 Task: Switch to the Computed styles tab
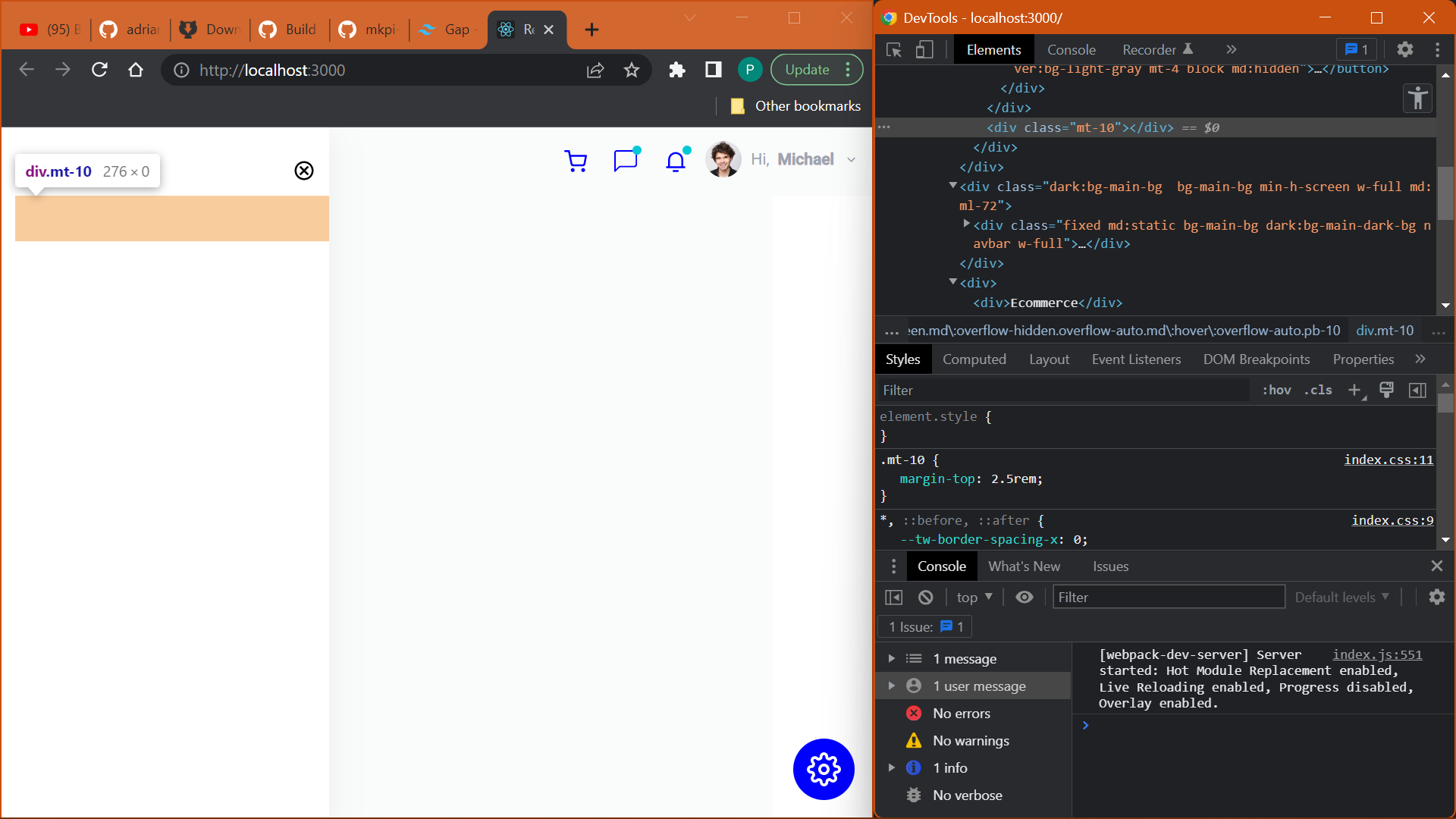974,359
